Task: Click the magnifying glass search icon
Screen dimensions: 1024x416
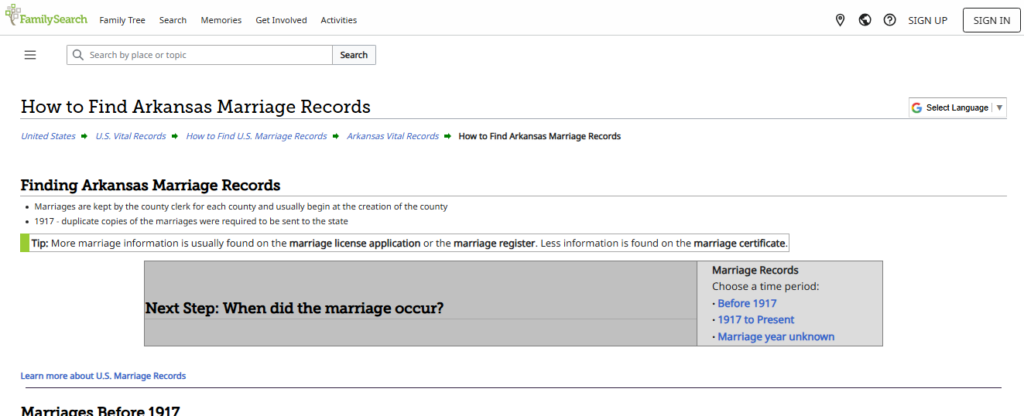Action: [x=77, y=55]
